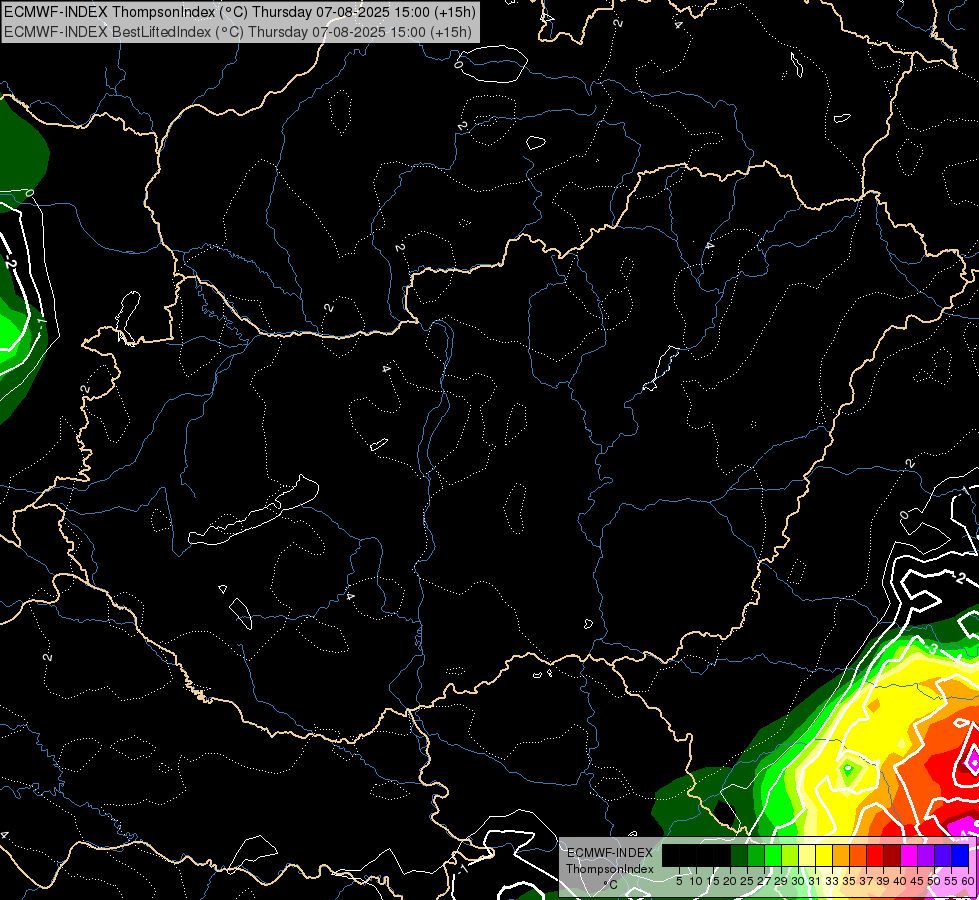This screenshot has width=979, height=900.
Task: Select the yellow 31-33 legend swatch
Action: click(x=824, y=855)
